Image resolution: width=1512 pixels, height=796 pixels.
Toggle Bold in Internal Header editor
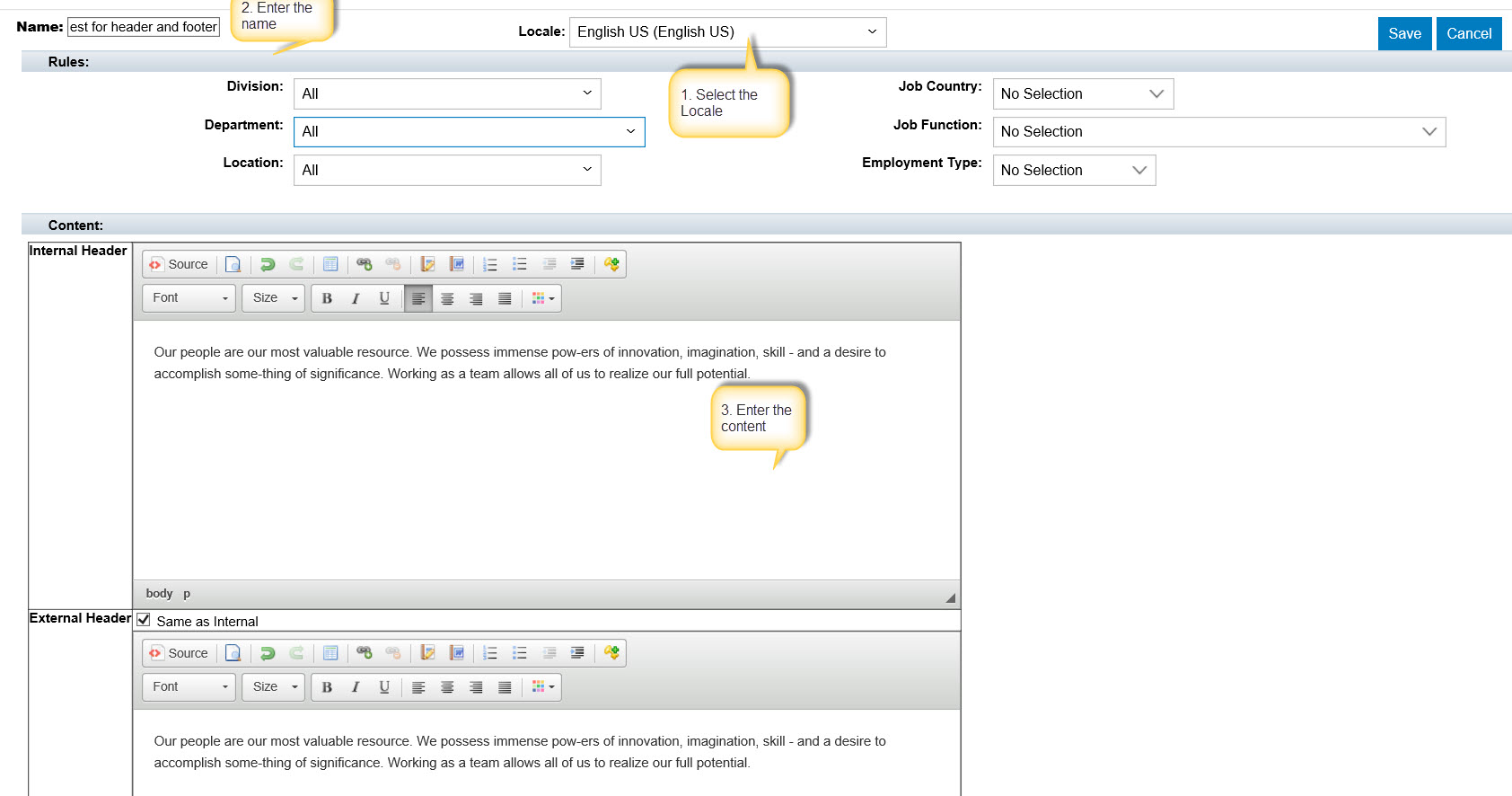click(327, 298)
